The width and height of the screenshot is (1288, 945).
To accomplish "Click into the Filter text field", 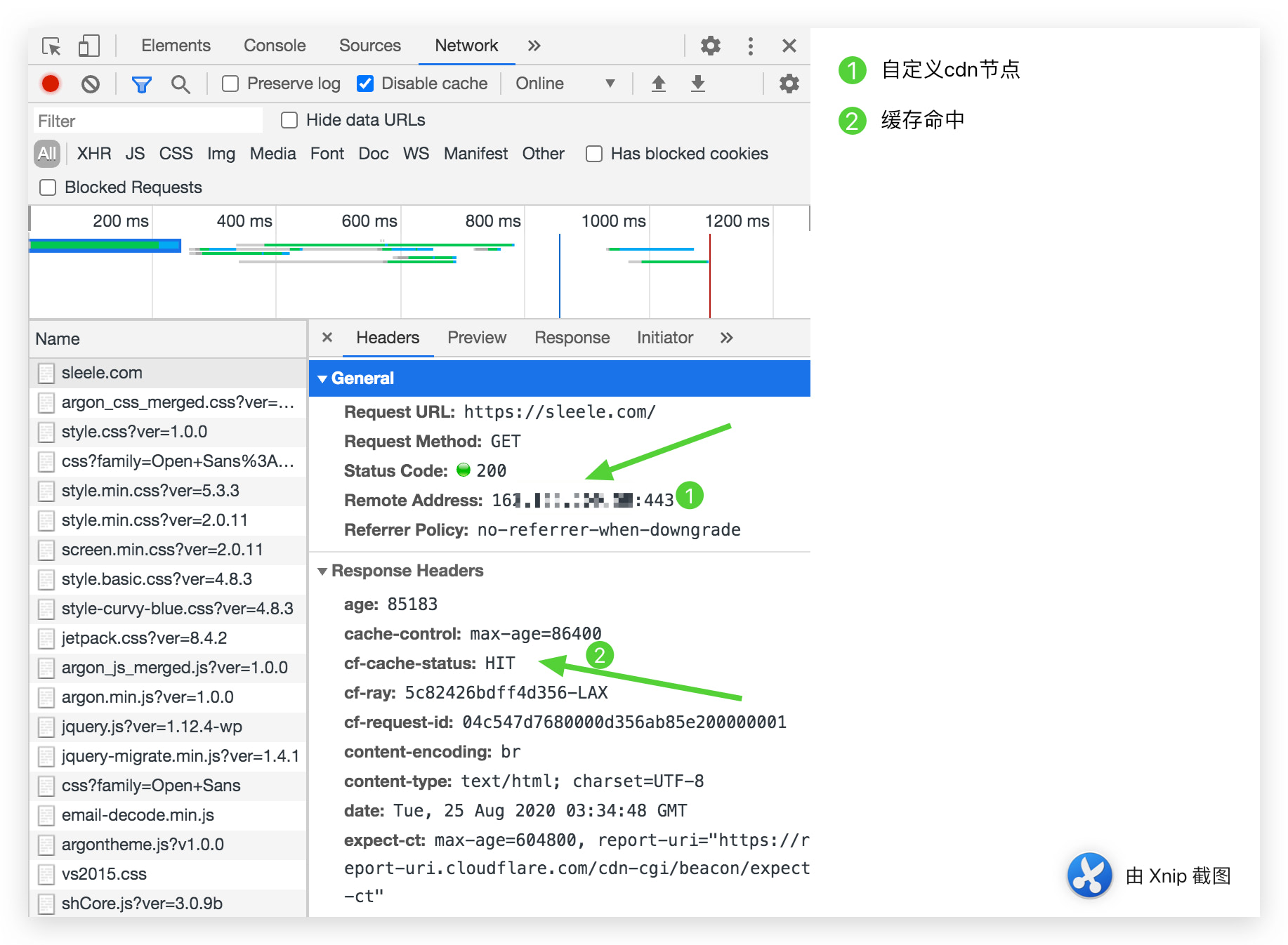I will [x=147, y=121].
